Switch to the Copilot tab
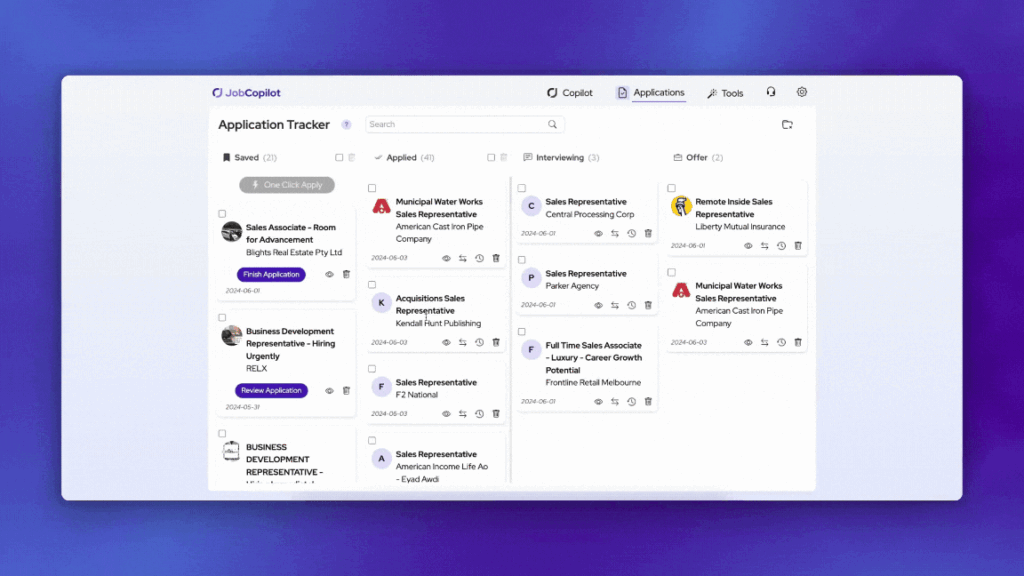The width and height of the screenshot is (1024, 576). tap(570, 93)
